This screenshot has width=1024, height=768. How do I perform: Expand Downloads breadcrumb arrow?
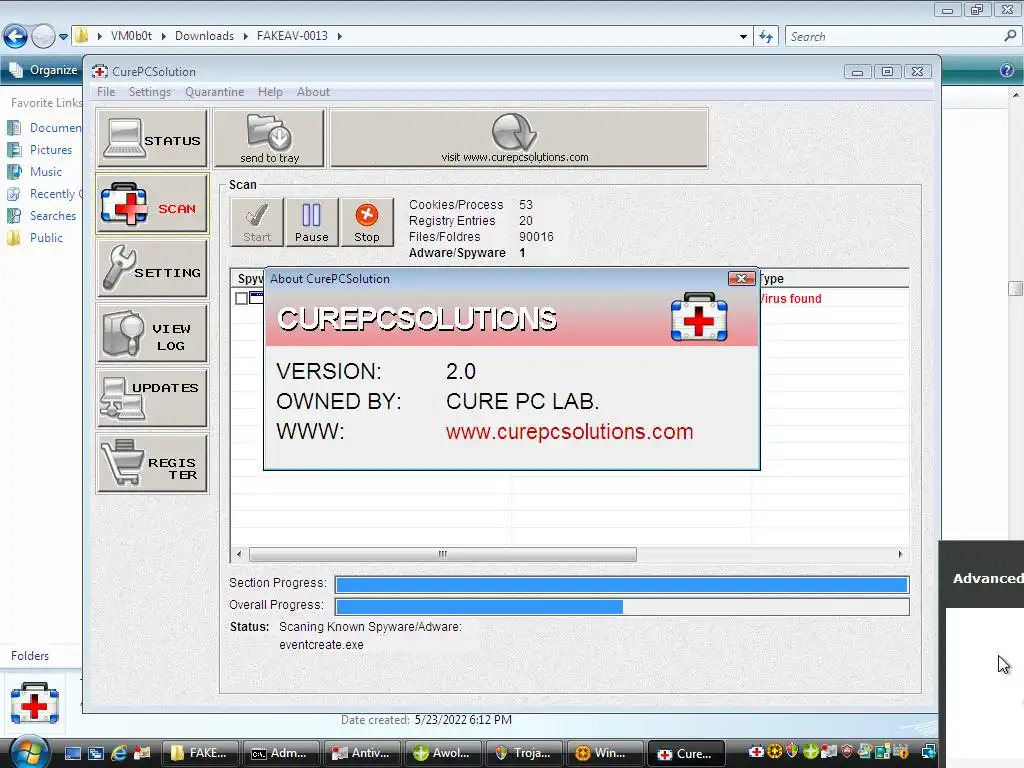pyautogui.click(x=246, y=36)
